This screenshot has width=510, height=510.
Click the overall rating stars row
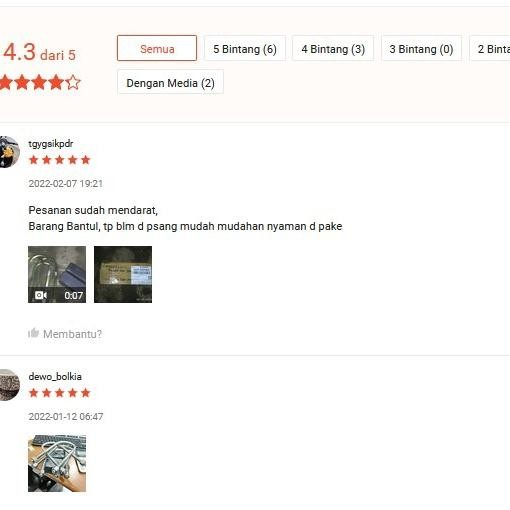pyautogui.click(x=40, y=82)
